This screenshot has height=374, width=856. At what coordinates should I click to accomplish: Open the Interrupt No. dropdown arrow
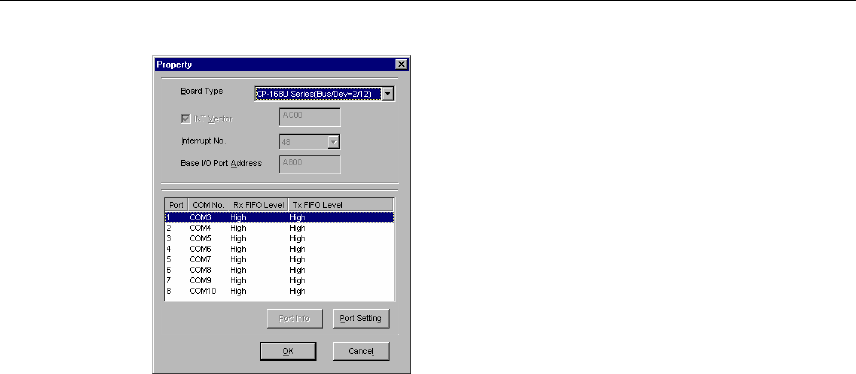click(x=334, y=142)
